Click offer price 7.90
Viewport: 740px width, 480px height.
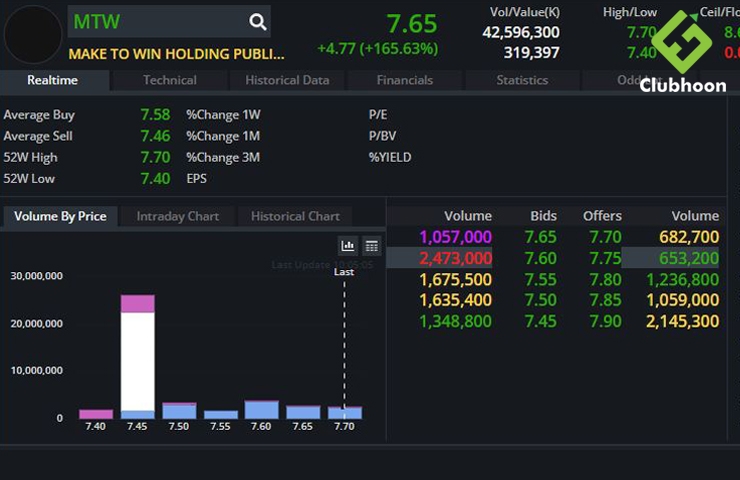605,321
